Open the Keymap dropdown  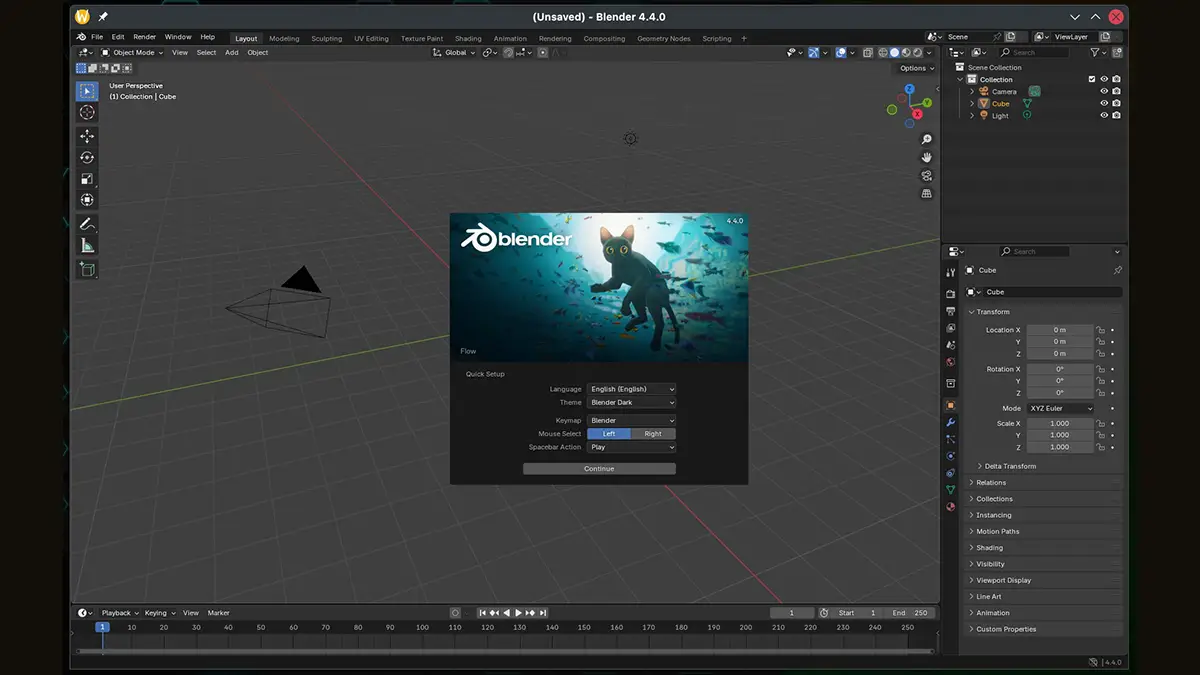click(x=632, y=421)
